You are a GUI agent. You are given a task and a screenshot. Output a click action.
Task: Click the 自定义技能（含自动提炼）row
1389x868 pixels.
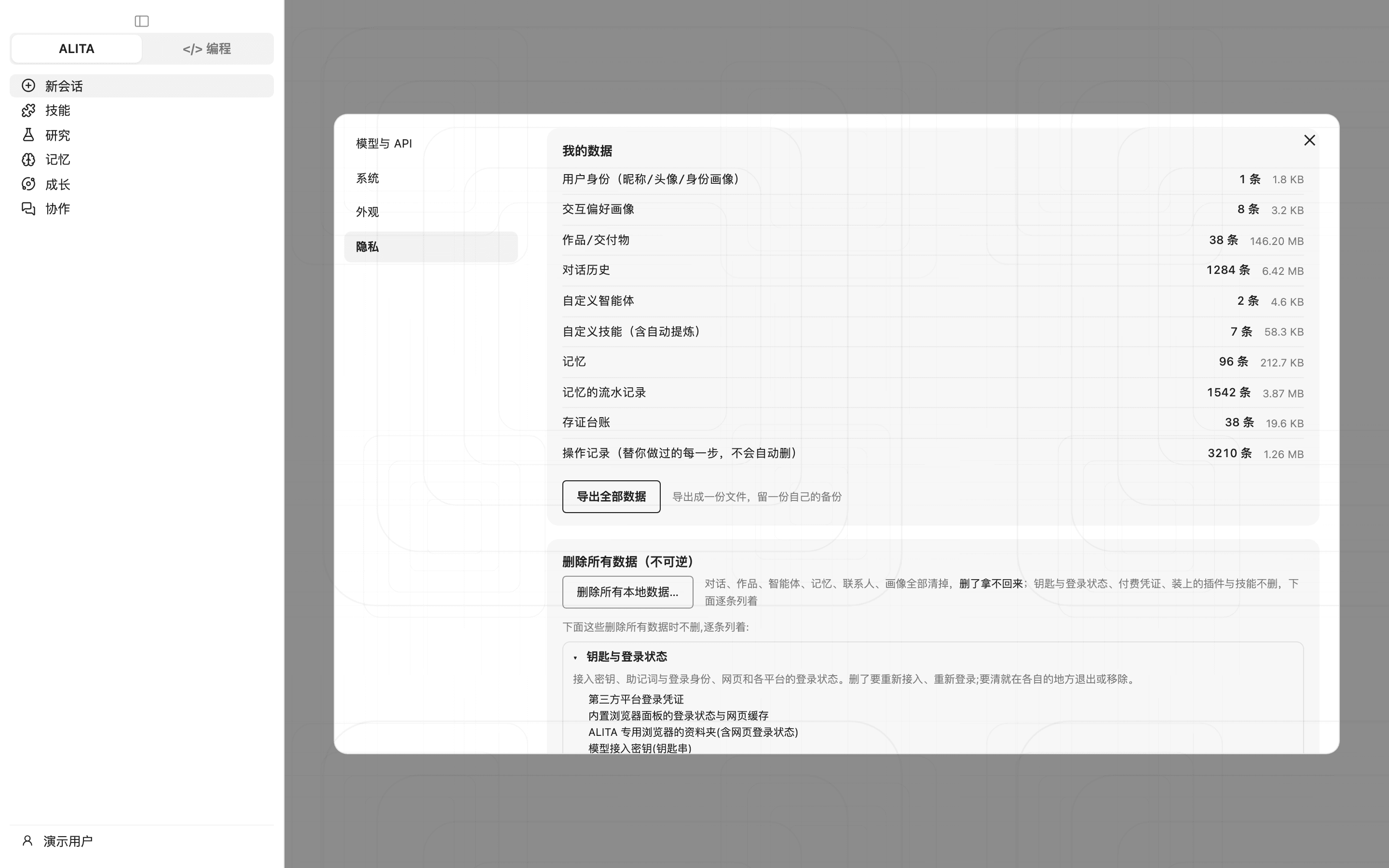click(933, 331)
